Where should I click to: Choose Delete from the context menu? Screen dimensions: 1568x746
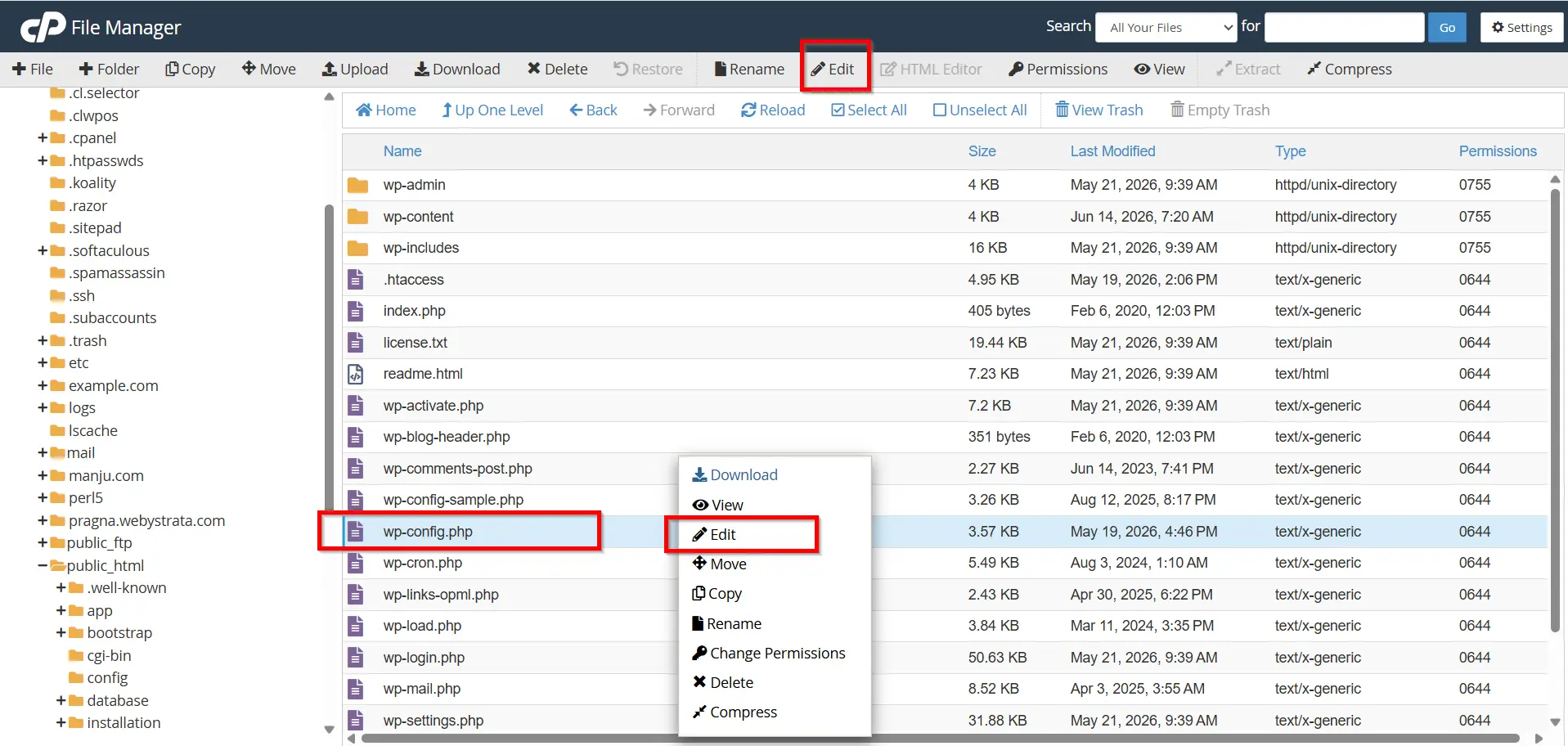coord(723,683)
